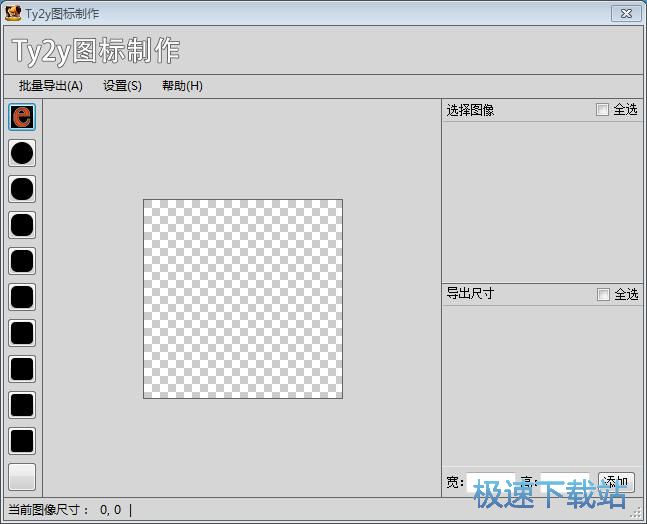Screen dimensions: 647x524
Task: Click the 添加 button to add a size
Action: click(616, 482)
